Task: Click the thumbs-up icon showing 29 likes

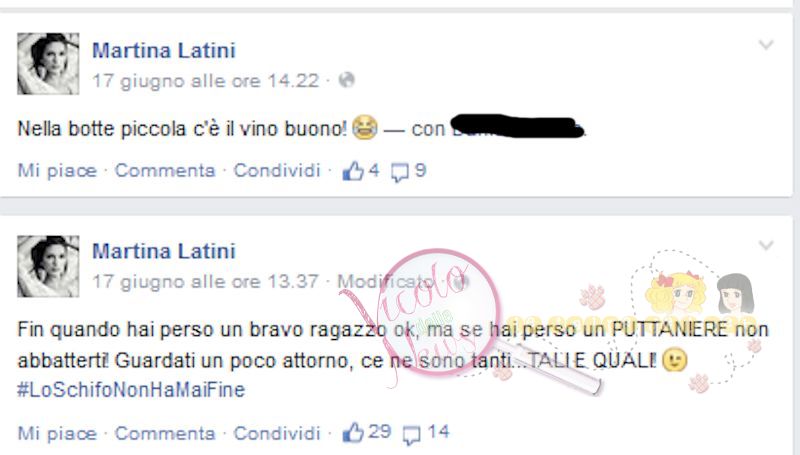Action: 353,433
